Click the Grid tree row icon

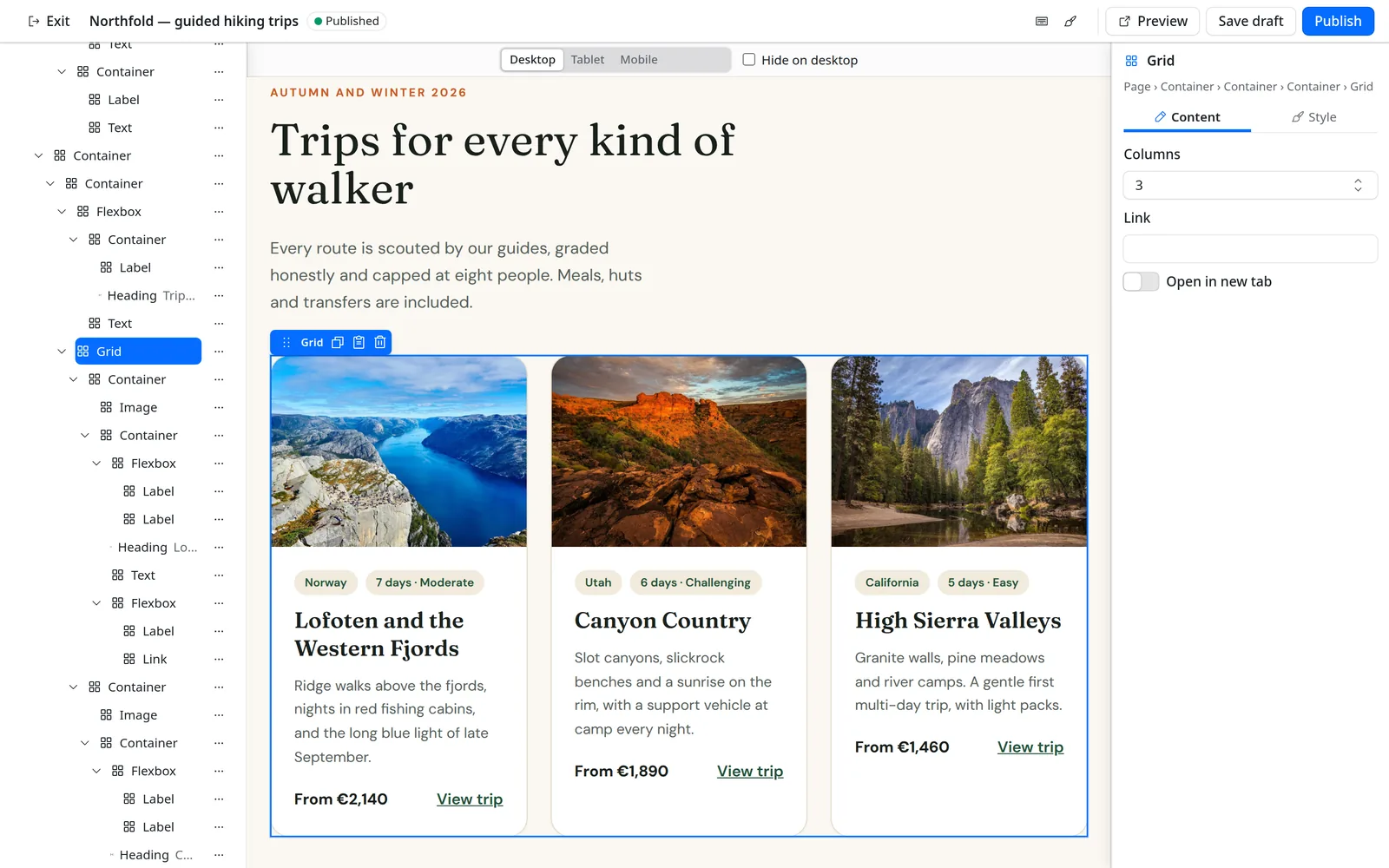83,352
